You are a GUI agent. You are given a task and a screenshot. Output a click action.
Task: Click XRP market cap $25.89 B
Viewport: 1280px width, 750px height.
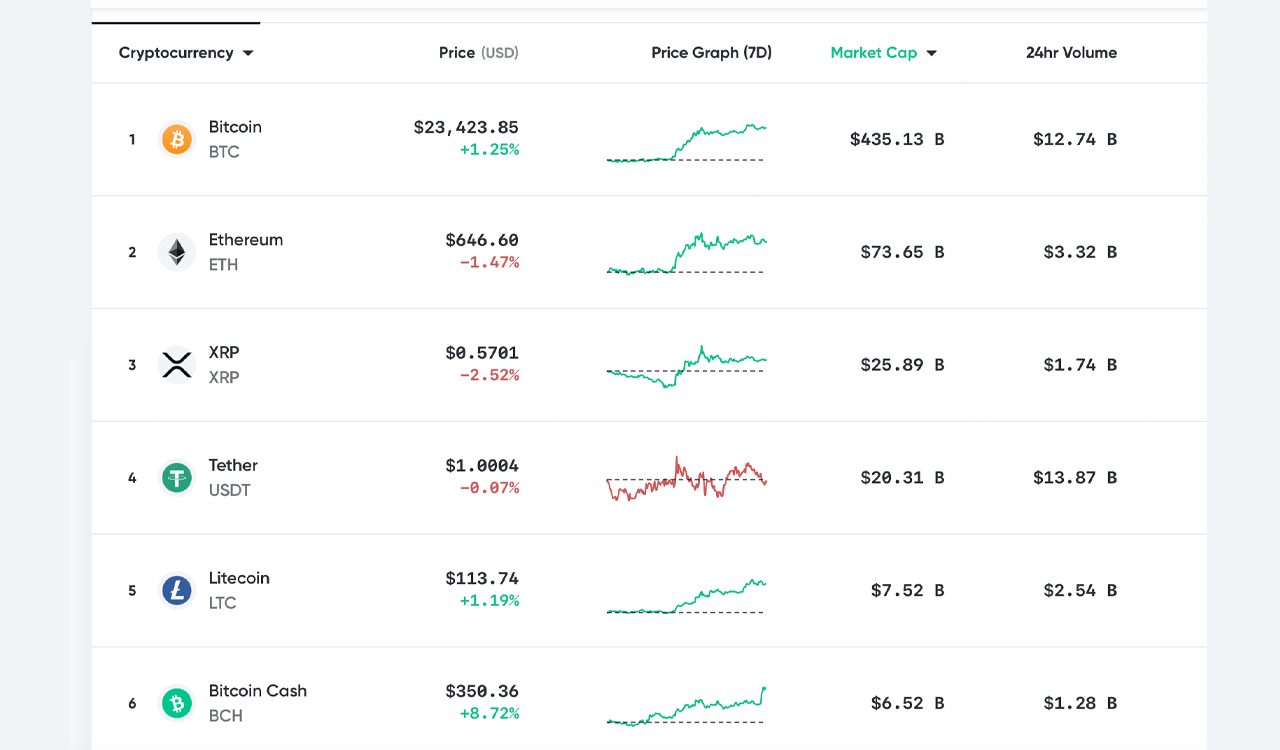tap(902, 365)
